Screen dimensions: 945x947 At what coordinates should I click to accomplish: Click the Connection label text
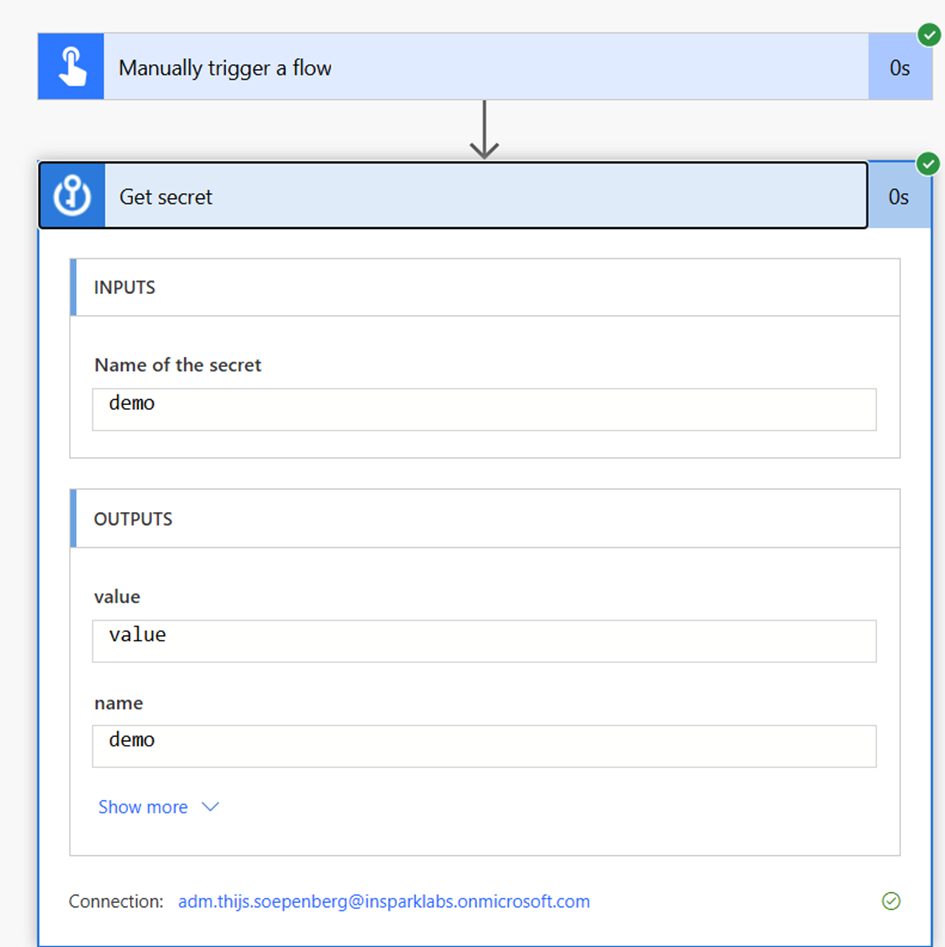(x=116, y=901)
